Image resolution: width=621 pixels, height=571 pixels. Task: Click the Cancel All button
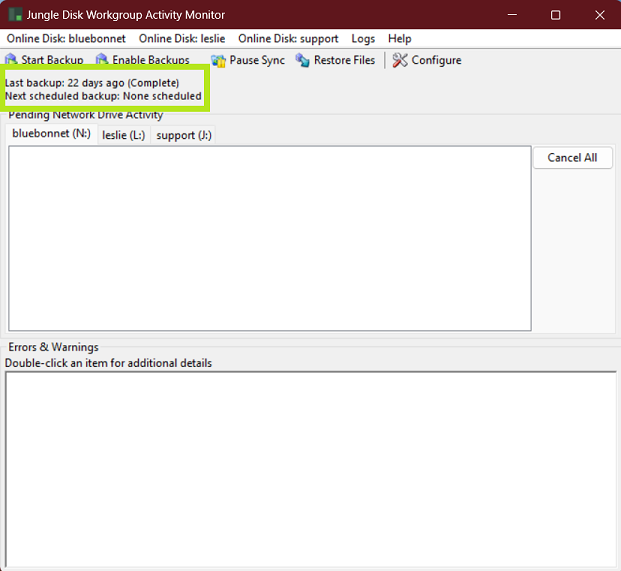pos(572,158)
